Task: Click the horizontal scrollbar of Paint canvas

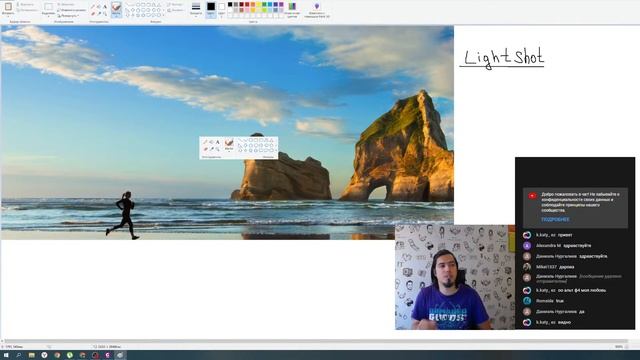Action: 316,341
